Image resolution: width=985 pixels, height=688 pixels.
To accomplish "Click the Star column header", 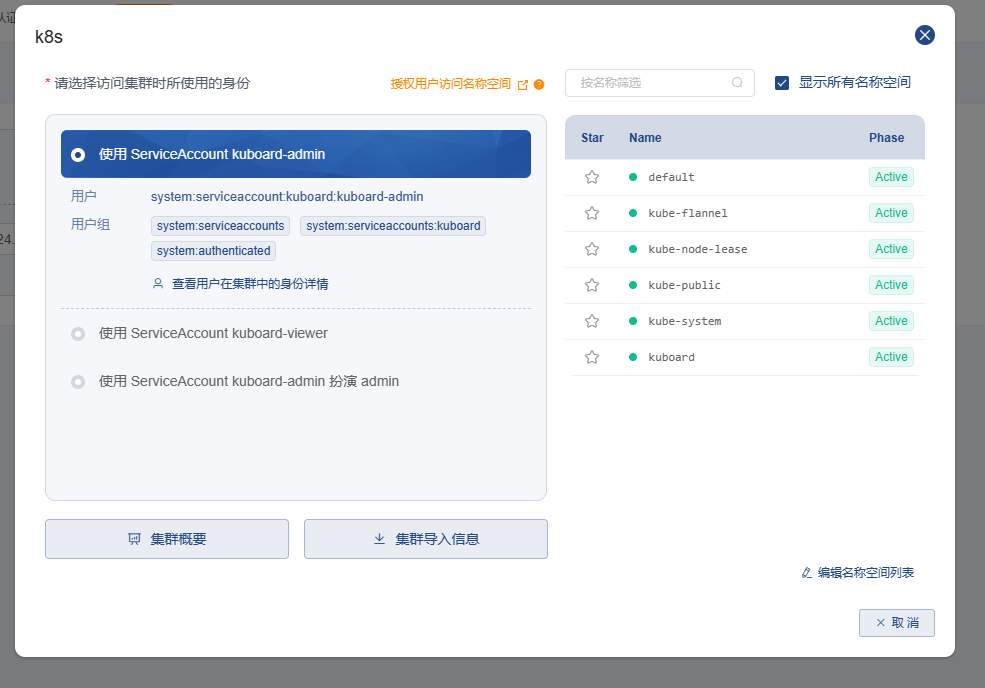I will (x=592, y=138).
